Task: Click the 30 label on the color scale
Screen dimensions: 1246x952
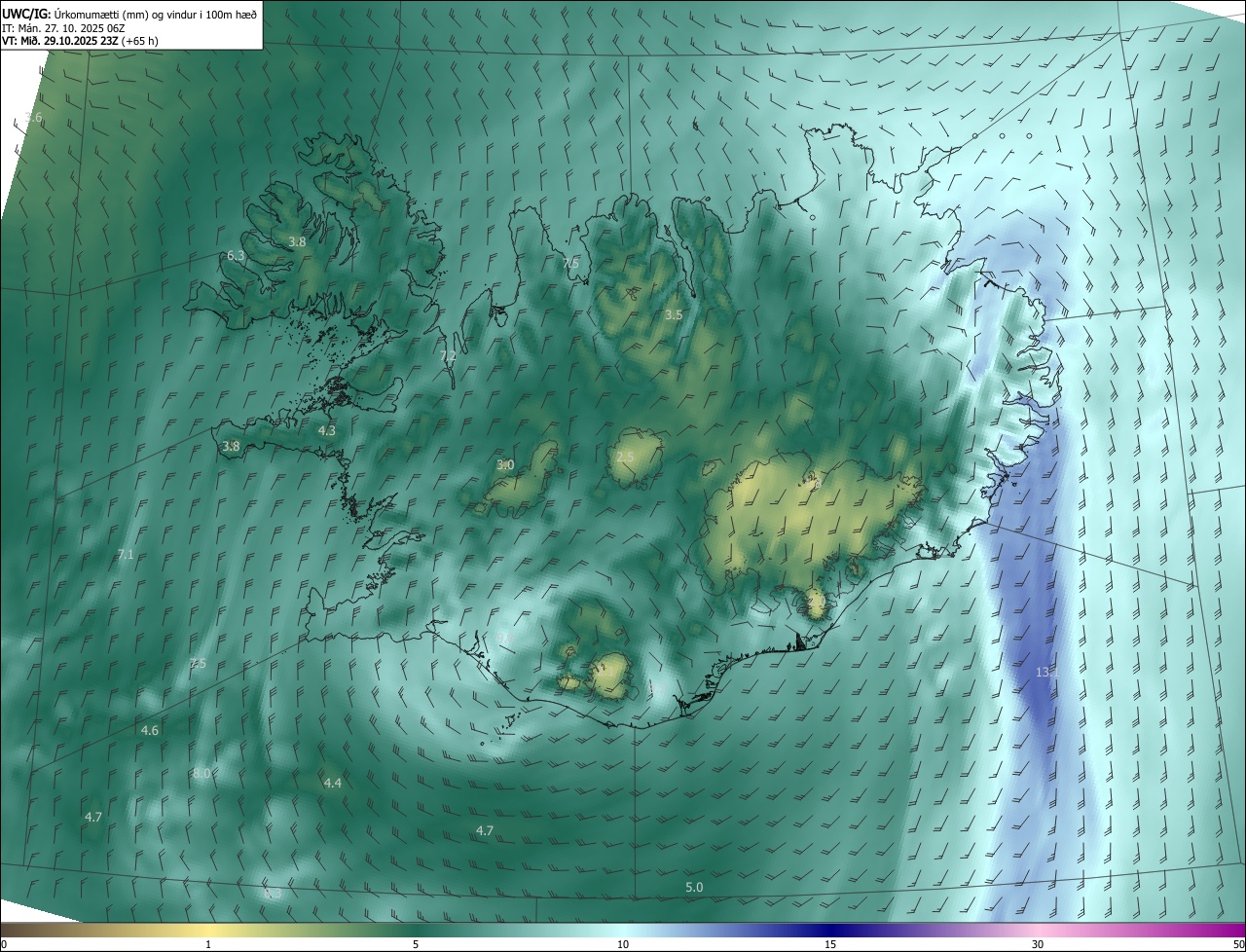Action: point(1038,944)
